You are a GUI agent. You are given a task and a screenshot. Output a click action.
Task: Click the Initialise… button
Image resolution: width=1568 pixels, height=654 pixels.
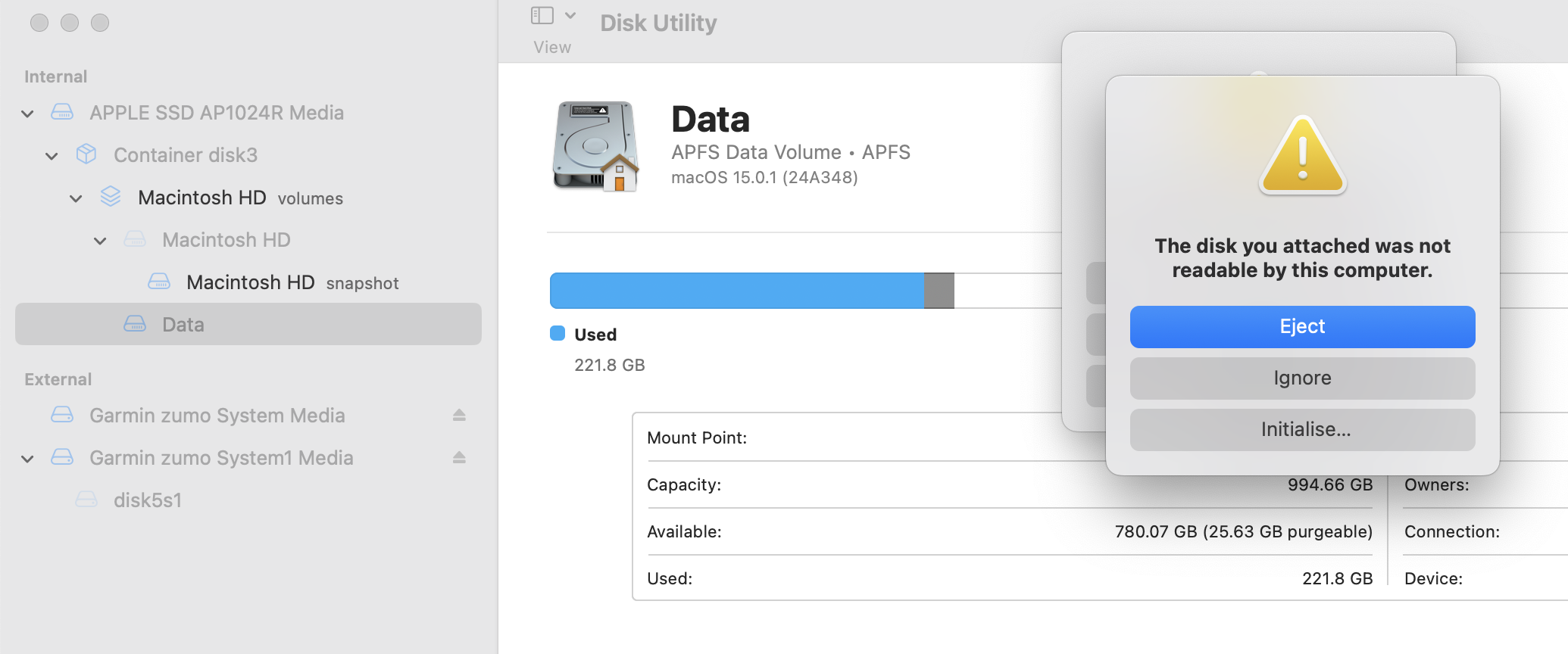tap(1302, 429)
